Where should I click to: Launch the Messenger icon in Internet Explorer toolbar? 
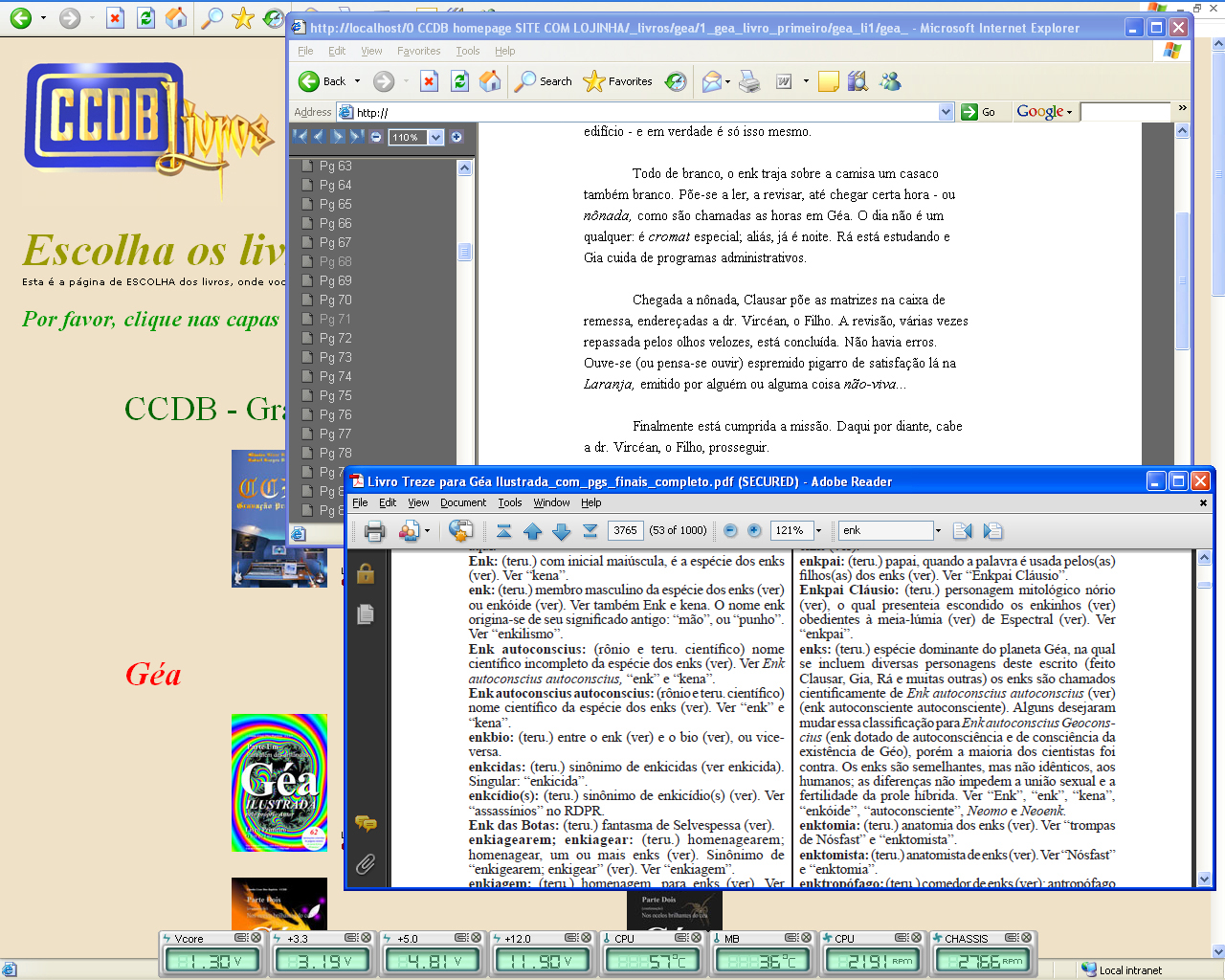(890, 82)
